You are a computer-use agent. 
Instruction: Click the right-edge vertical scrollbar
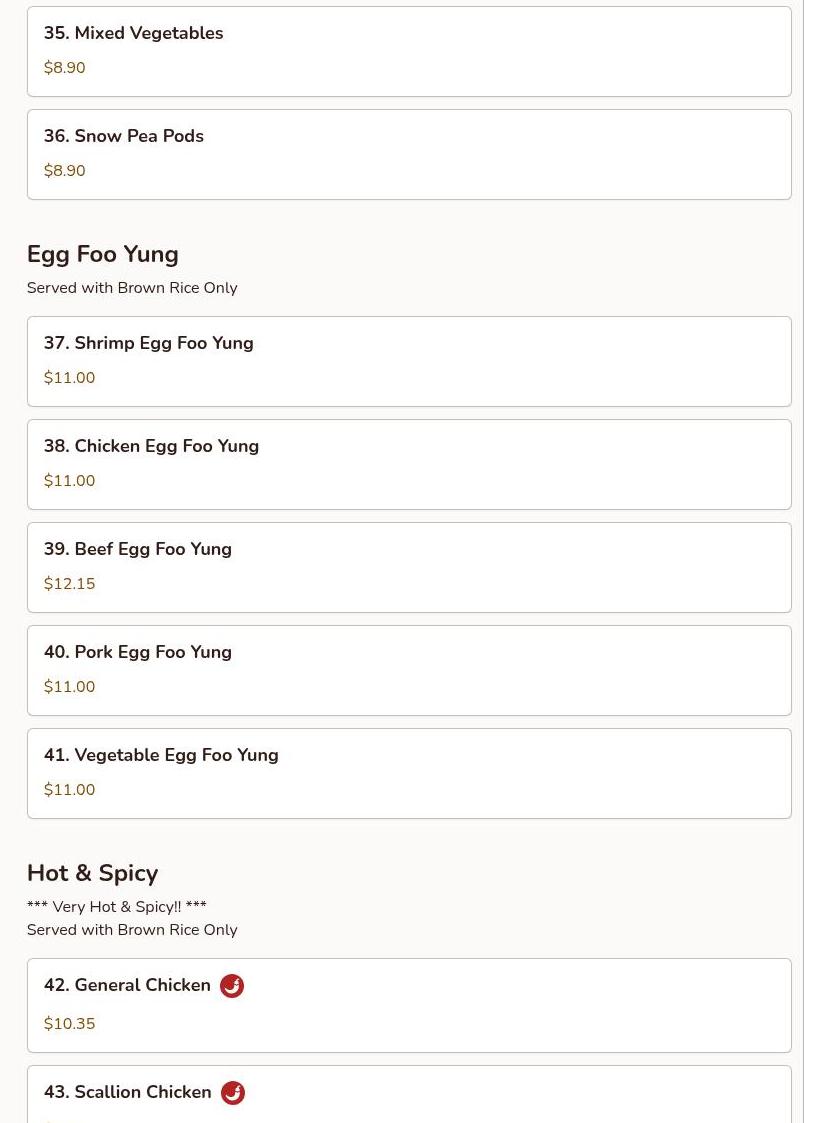(x=812, y=560)
